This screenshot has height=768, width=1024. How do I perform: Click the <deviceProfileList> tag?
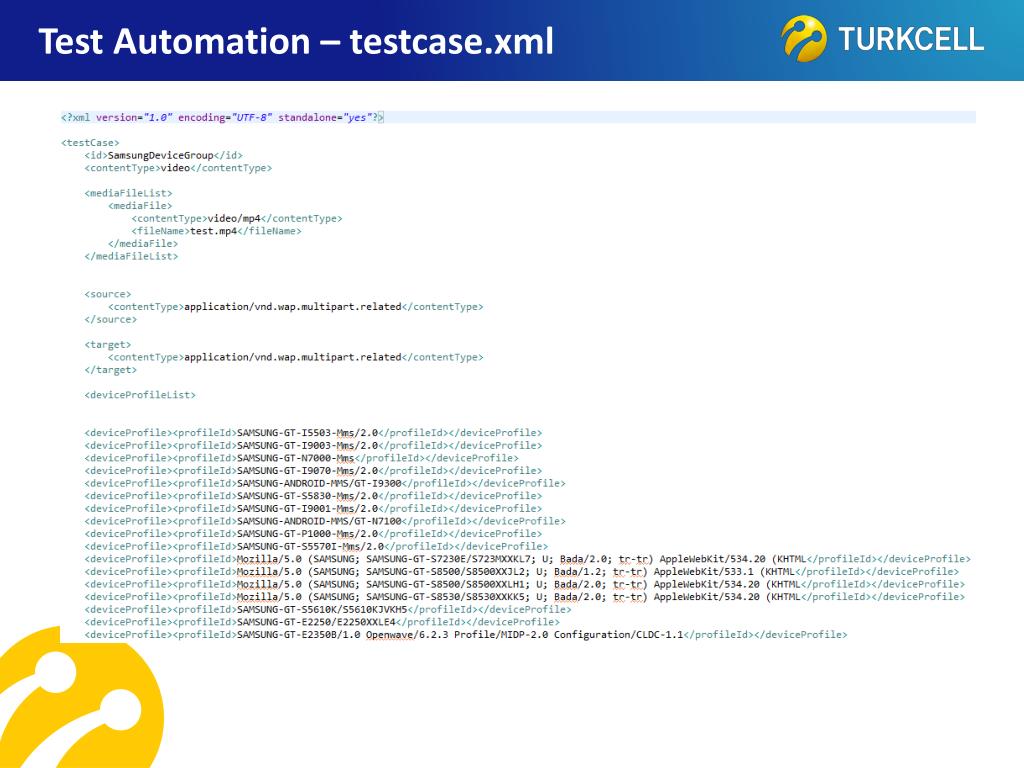[x=140, y=395]
